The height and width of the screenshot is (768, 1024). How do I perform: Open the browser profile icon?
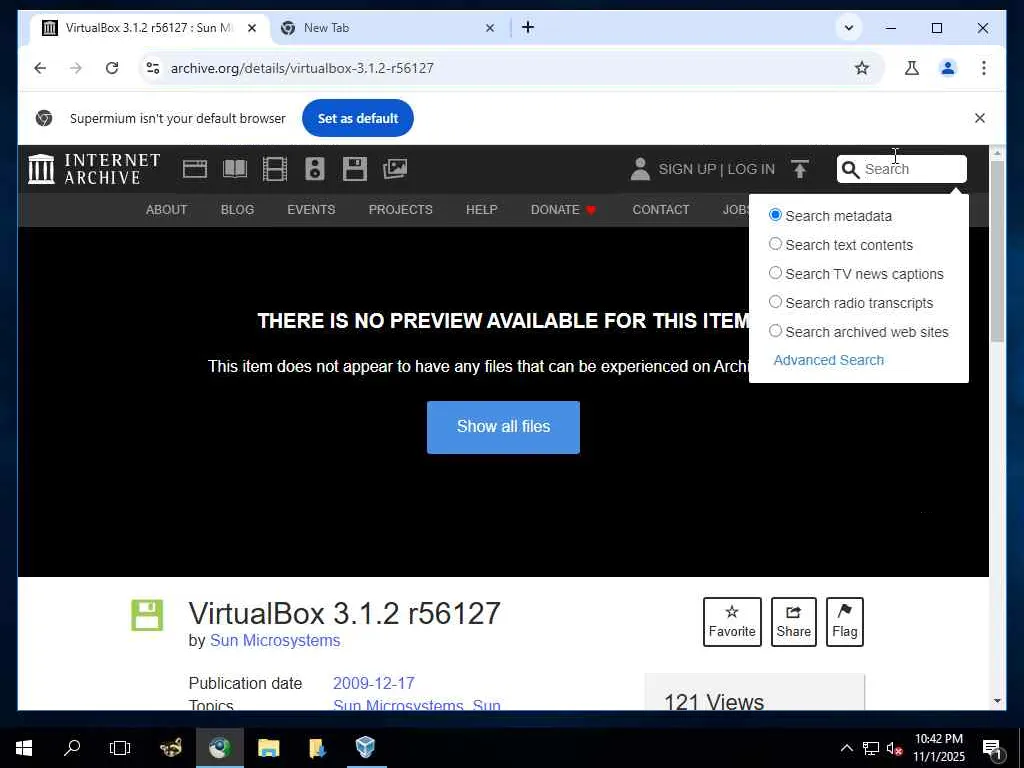[948, 68]
